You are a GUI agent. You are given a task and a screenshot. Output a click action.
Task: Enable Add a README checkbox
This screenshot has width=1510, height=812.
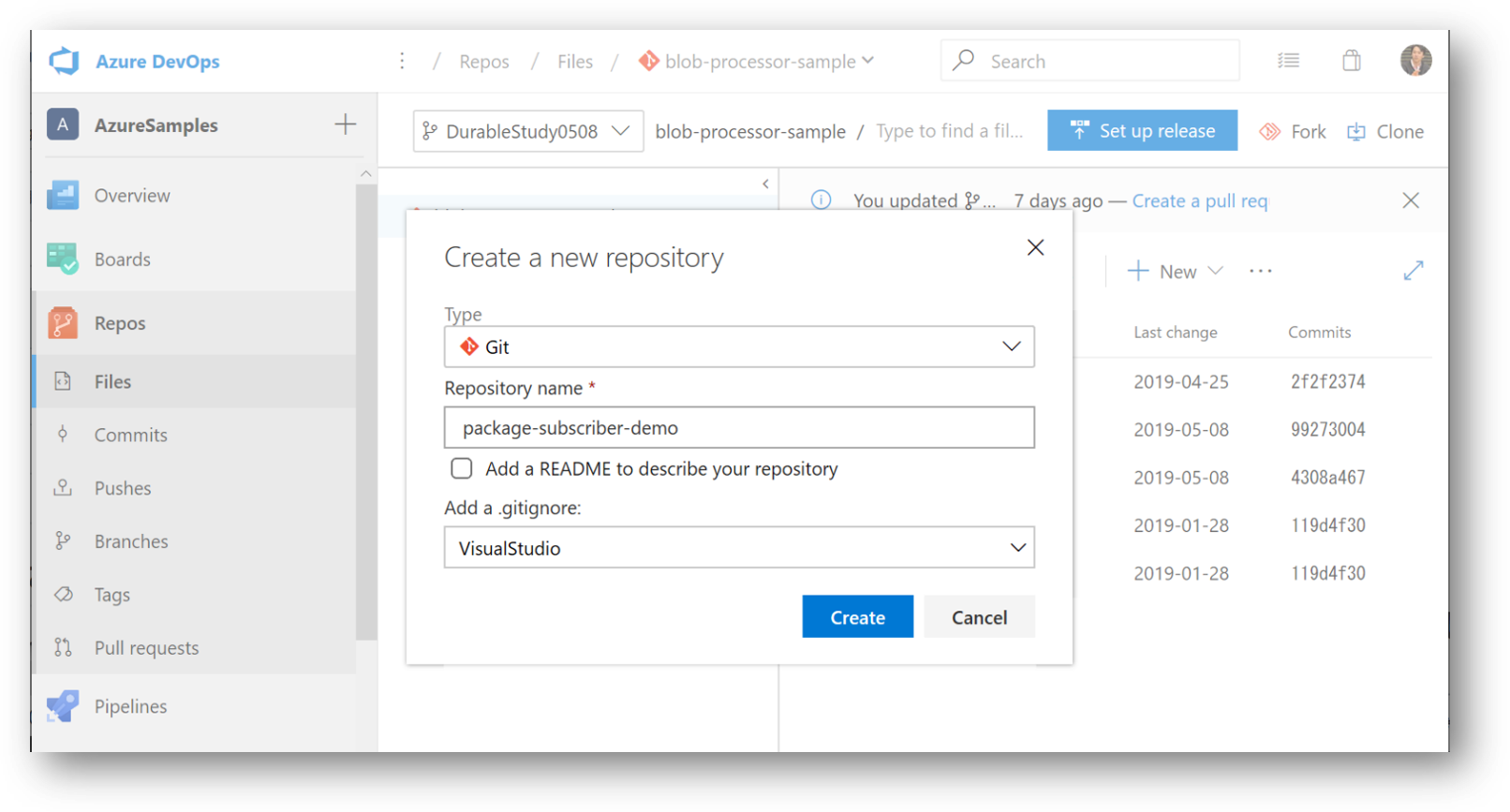(462, 468)
